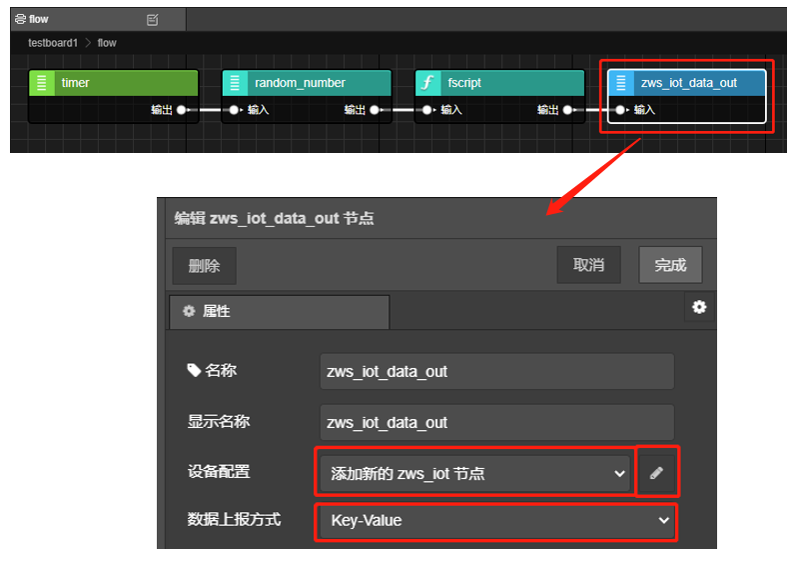Select the zws_iot_data_out node title
This screenshot has width=803, height=563.
tap(689, 83)
